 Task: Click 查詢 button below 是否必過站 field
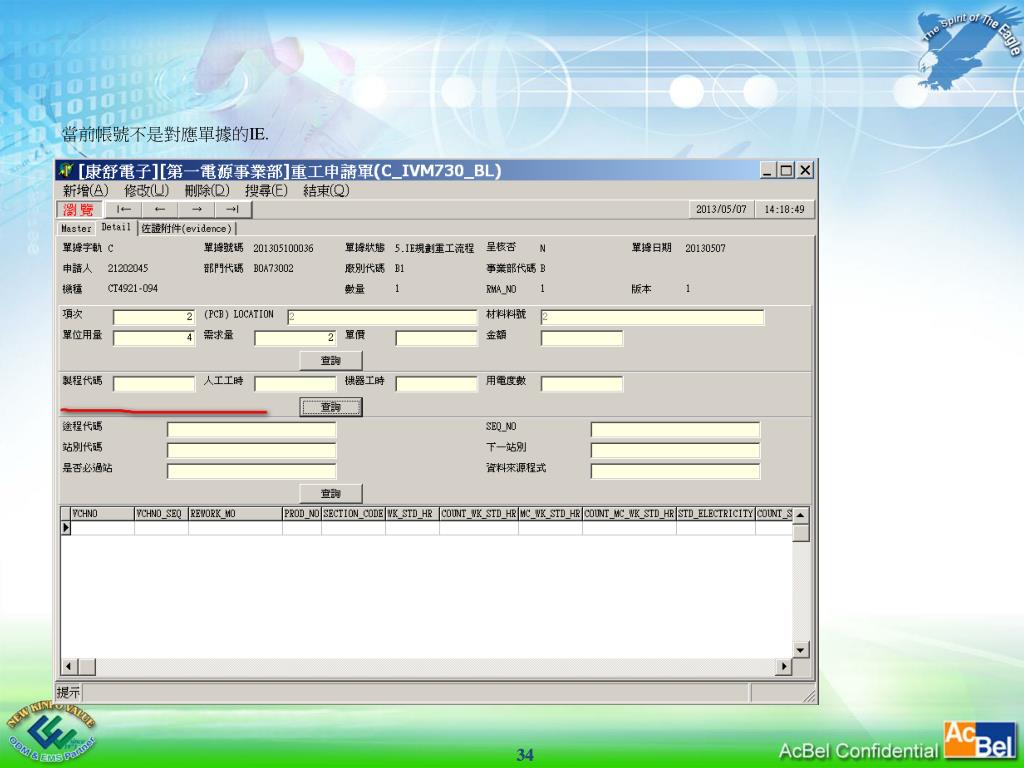click(331, 493)
